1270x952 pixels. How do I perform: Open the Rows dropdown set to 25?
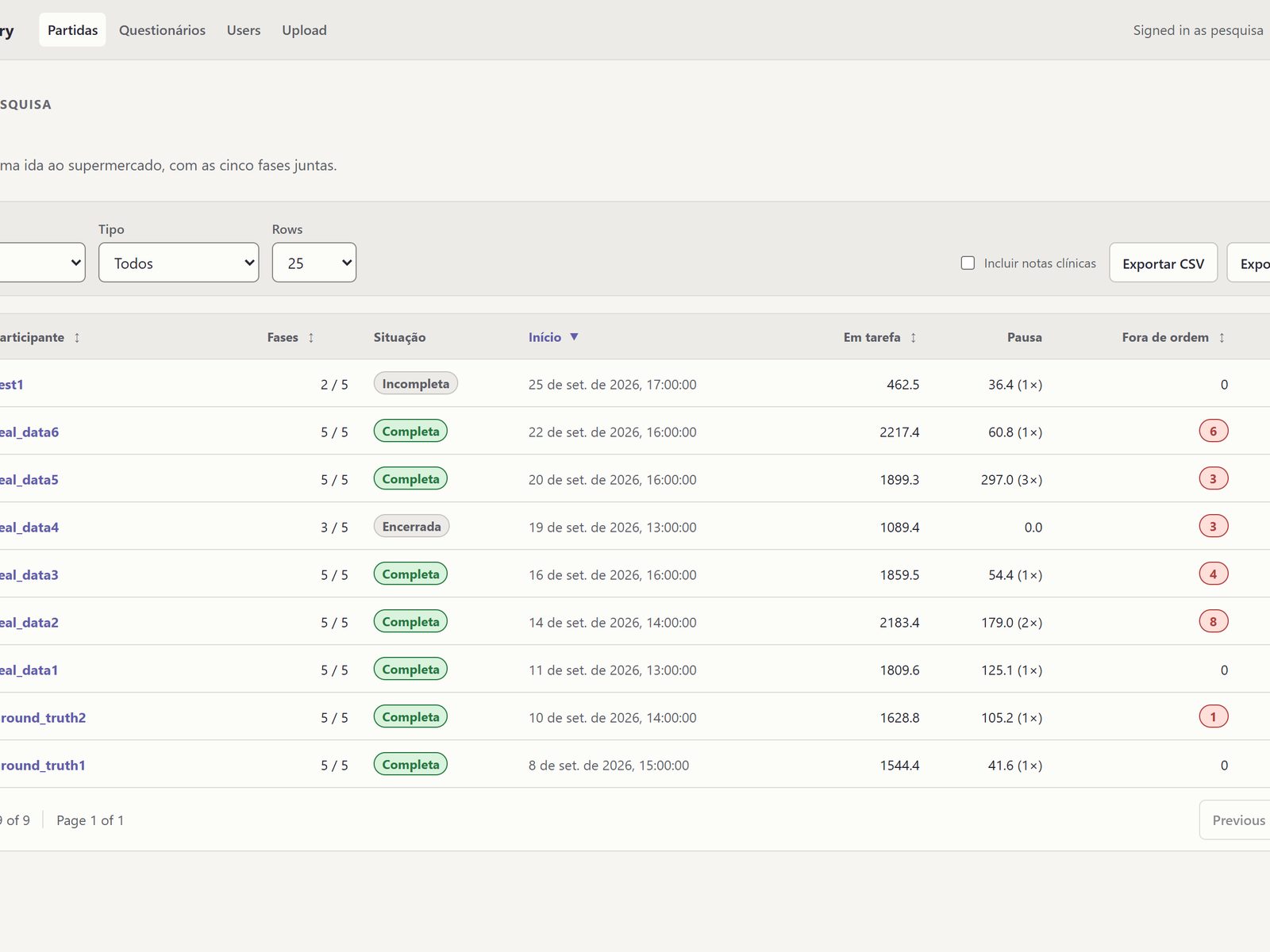click(314, 263)
